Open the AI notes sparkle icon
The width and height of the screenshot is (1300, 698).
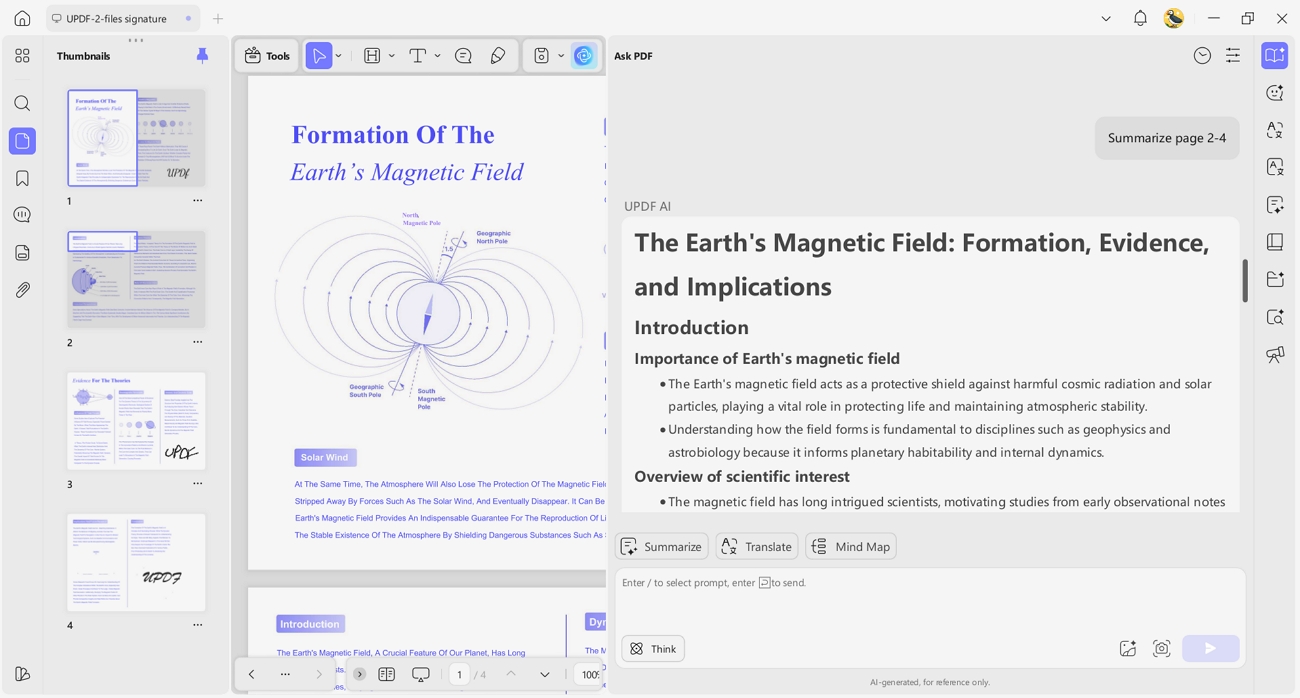(x=1275, y=205)
